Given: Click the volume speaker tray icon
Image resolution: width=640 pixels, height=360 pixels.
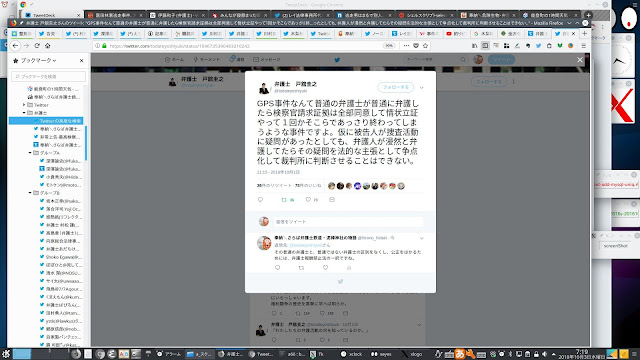Looking at the screenshot, I should click(545, 354).
